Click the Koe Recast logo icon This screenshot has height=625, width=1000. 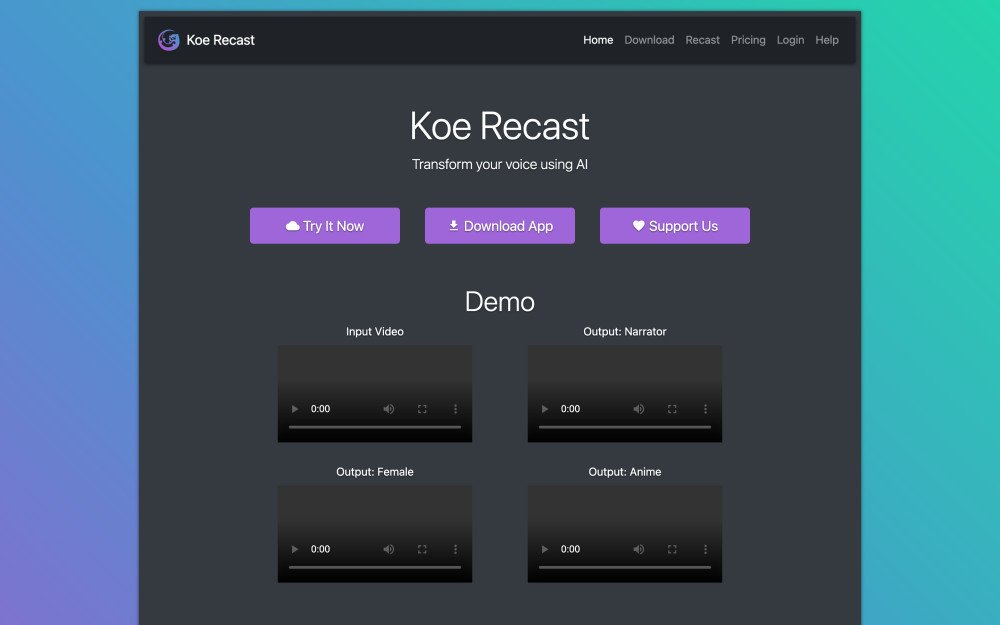pos(168,40)
